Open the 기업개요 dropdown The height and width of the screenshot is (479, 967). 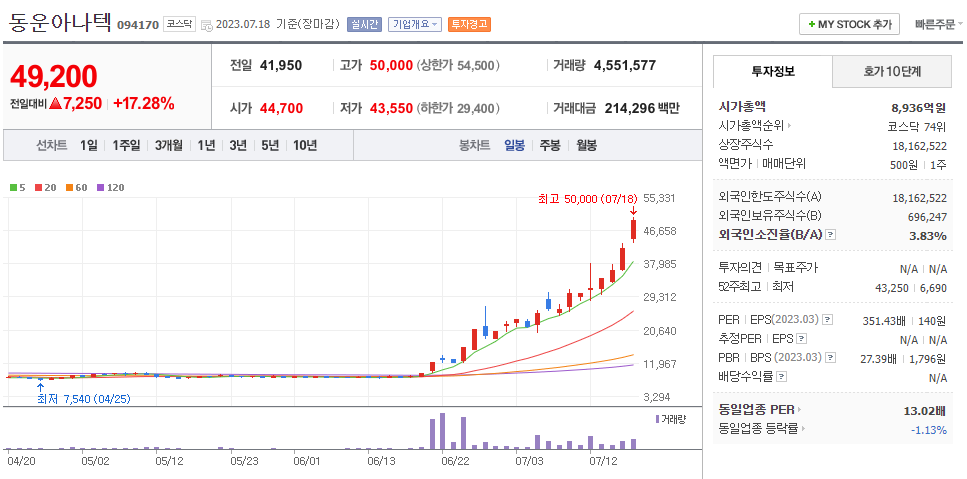point(414,25)
